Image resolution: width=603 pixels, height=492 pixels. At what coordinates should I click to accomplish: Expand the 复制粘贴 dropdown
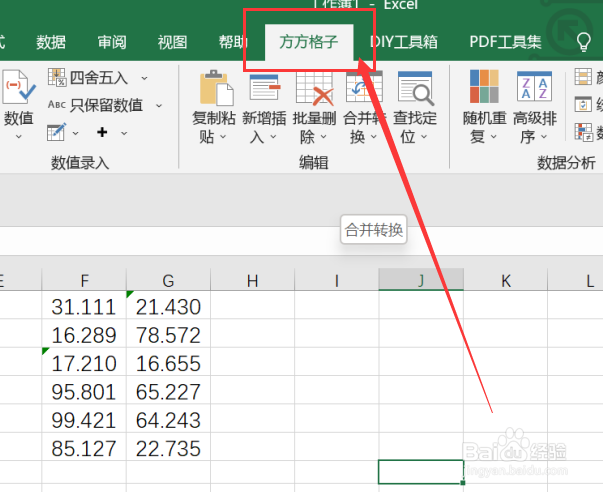click(223, 137)
